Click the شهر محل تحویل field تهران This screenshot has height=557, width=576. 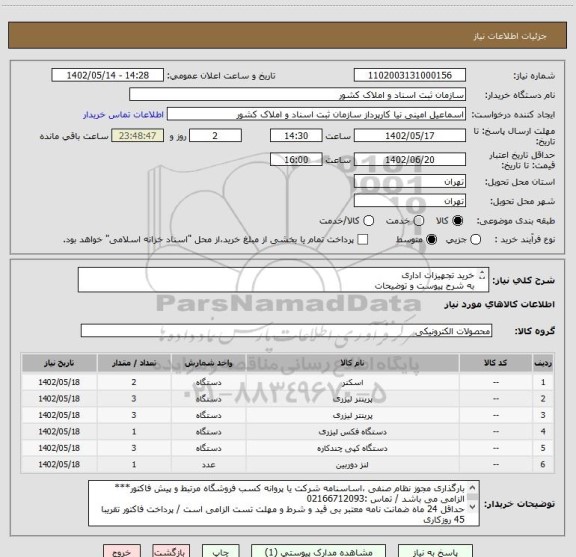[x=410, y=201]
